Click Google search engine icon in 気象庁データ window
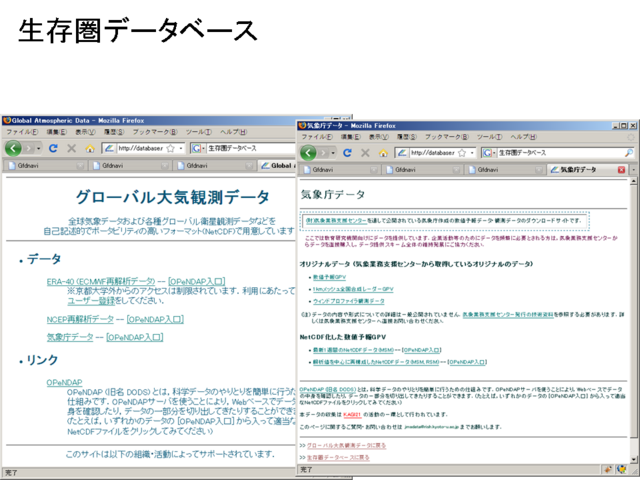This screenshot has width=640, height=480. [x=487, y=153]
